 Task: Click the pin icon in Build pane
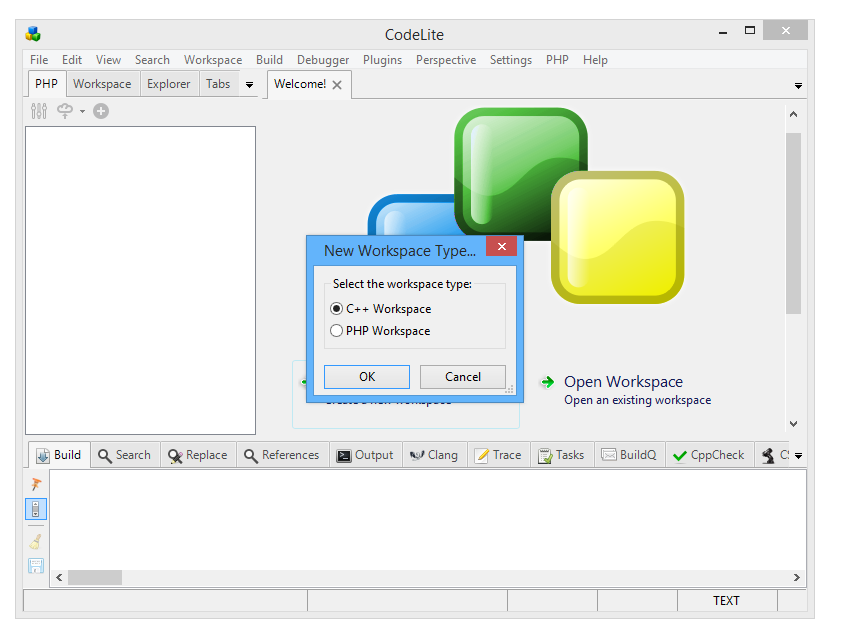coord(37,484)
